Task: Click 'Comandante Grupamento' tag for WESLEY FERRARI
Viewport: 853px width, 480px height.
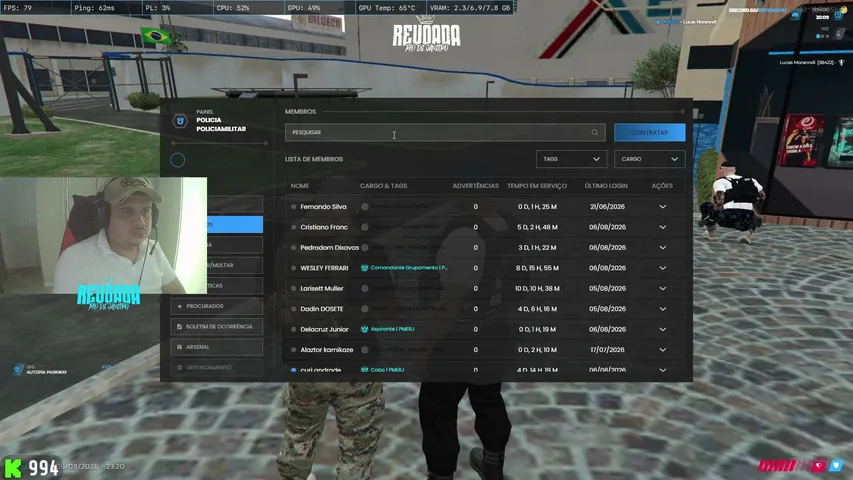Action: (x=409, y=268)
